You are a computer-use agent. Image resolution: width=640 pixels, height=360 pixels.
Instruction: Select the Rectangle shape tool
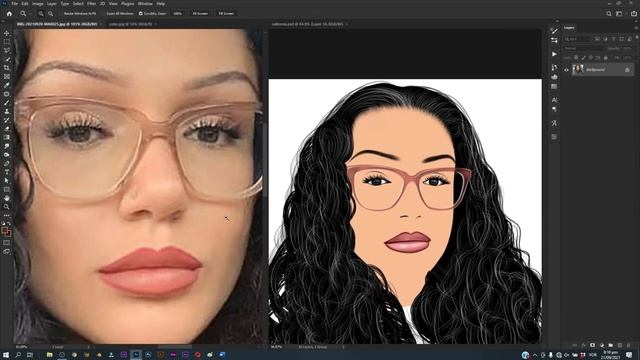[7, 189]
